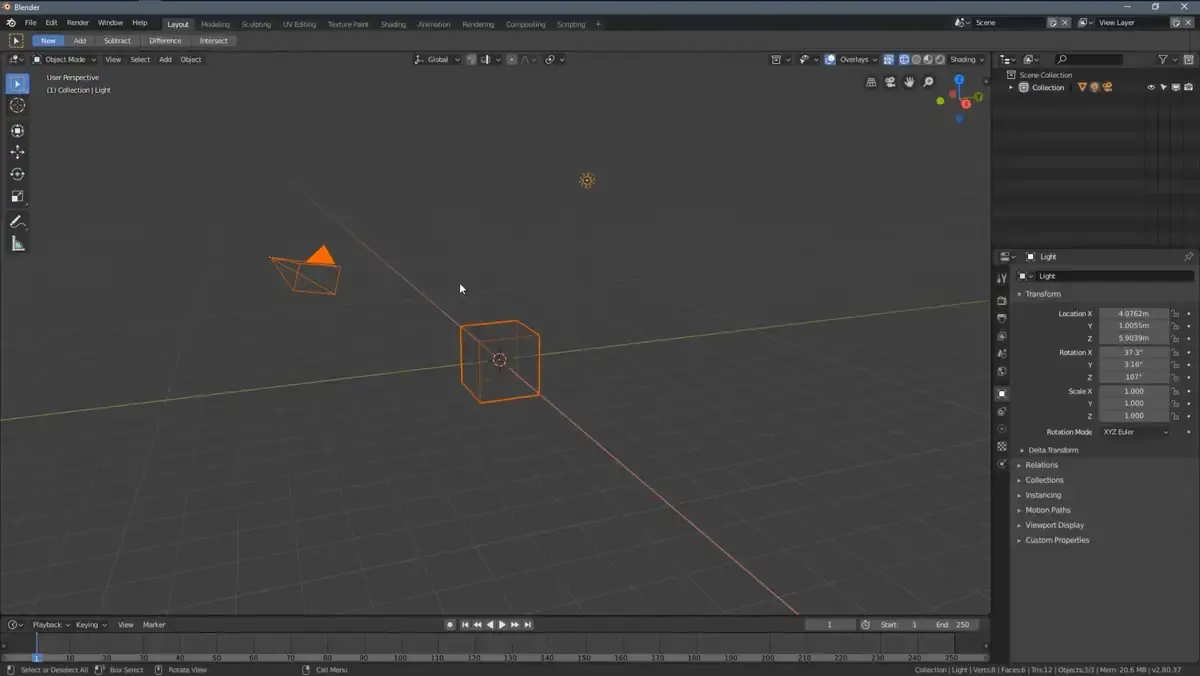Toggle camera view icon in viewport
The image size is (1200, 676).
coord(890,82)
